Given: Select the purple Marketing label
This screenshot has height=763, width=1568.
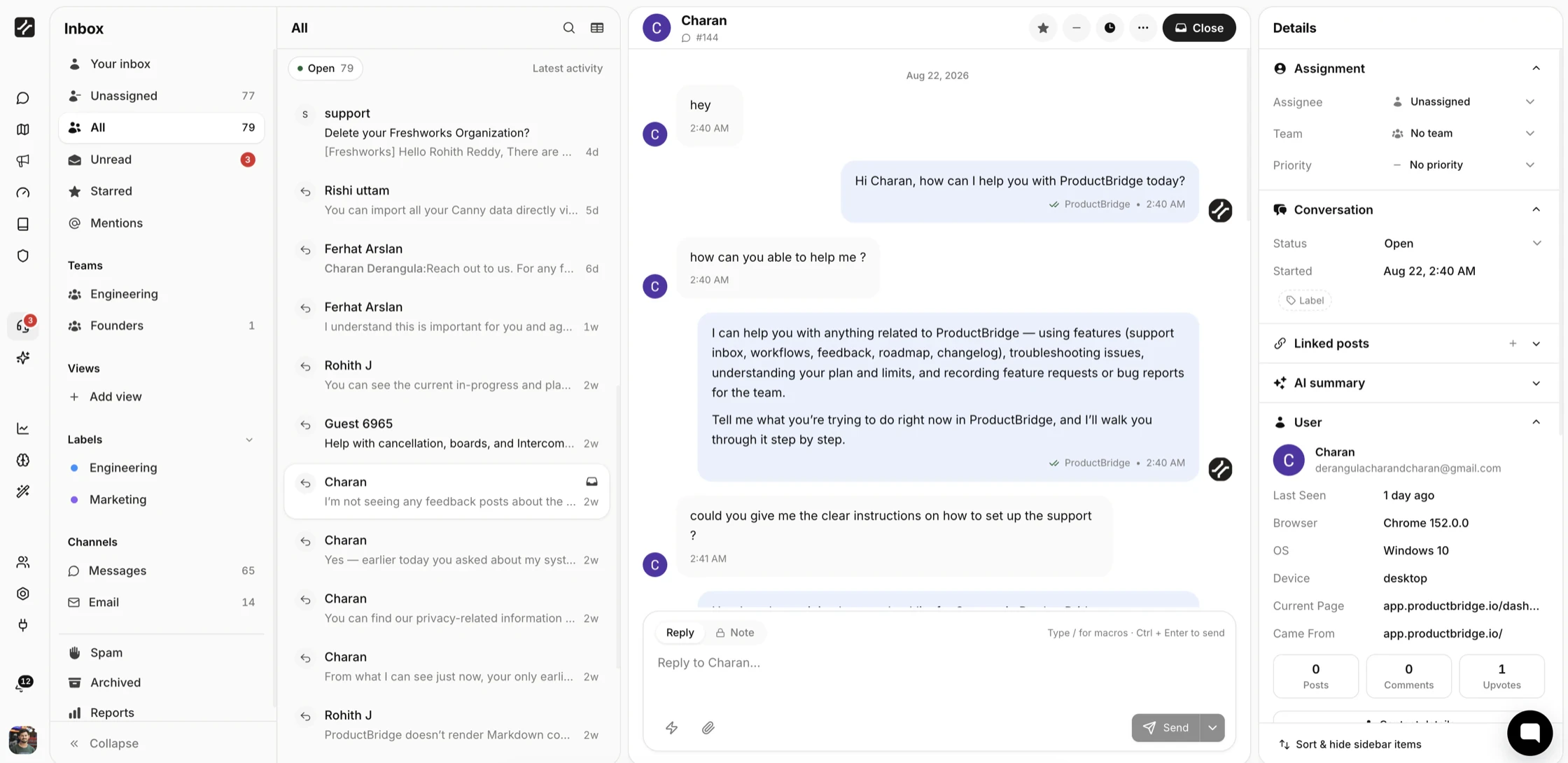Looking at the screenshot, I should 162,500.
